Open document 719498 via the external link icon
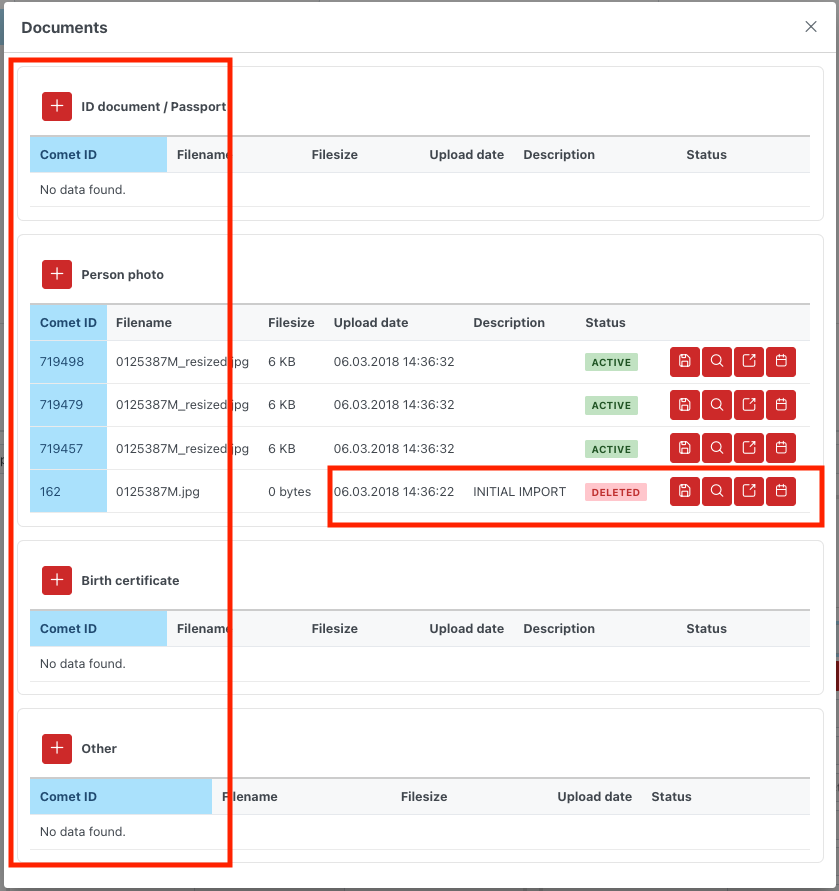Image resolution: width=839 pixels, height=891 pixels. (749, 362)
